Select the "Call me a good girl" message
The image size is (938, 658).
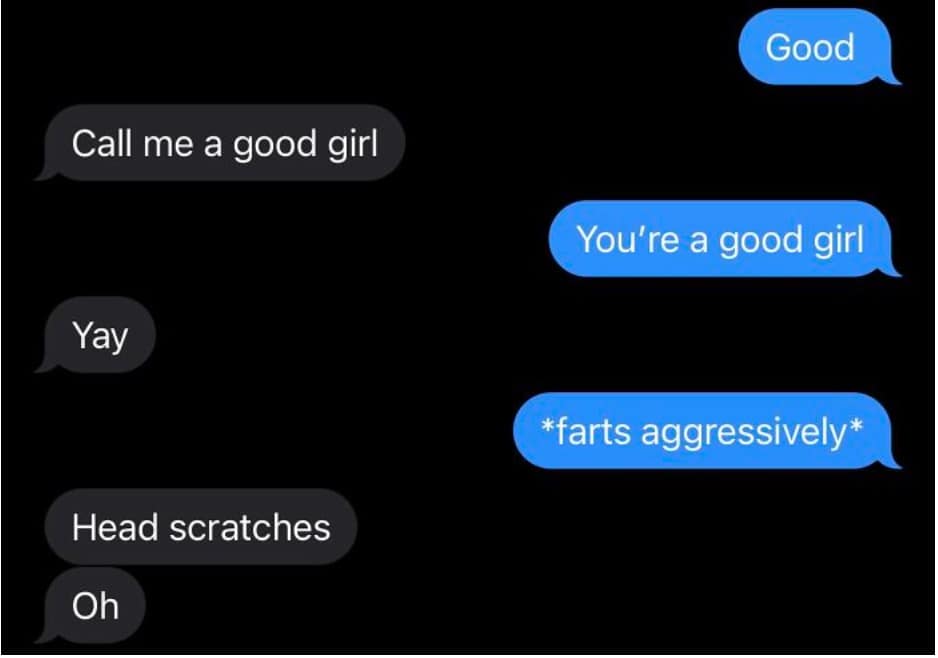(220, 143)
